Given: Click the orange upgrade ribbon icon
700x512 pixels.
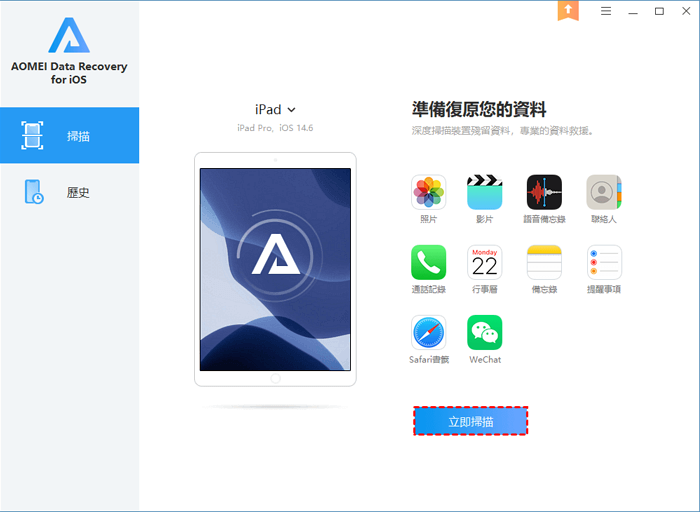Looking at the screenshot, I should point(568,11).
